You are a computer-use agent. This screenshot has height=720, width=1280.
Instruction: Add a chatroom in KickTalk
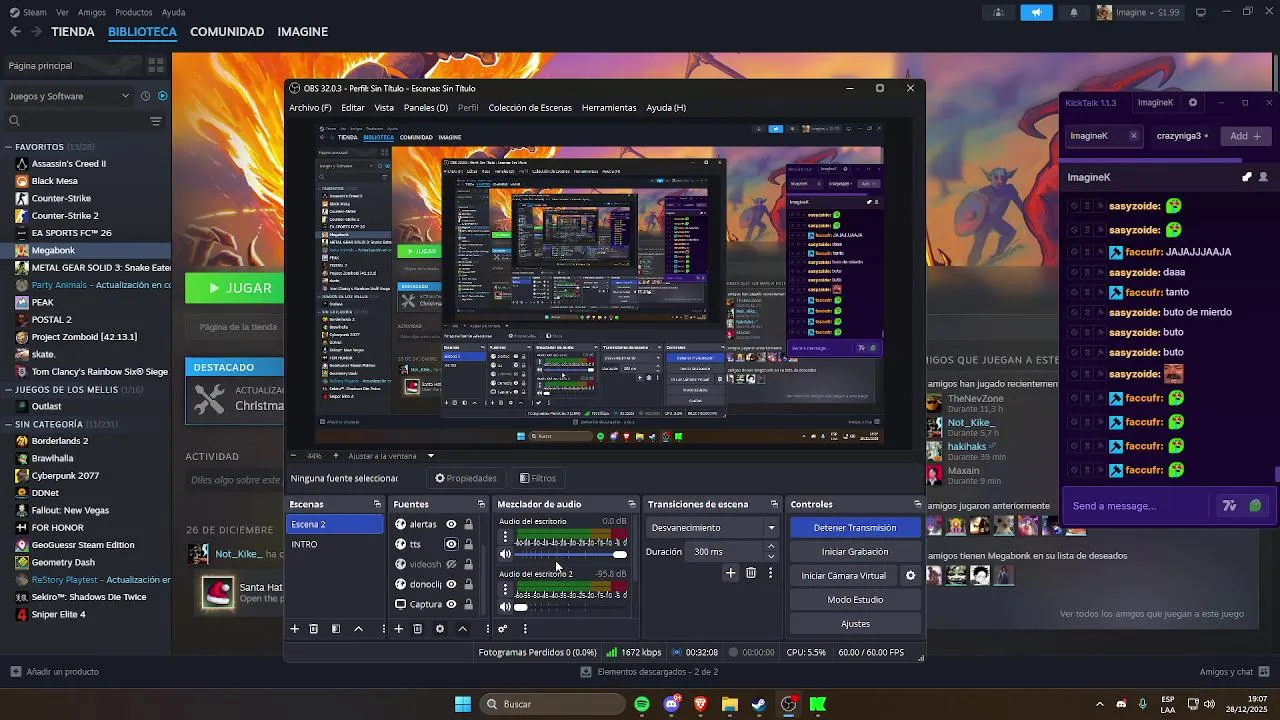click(1246, 136)
